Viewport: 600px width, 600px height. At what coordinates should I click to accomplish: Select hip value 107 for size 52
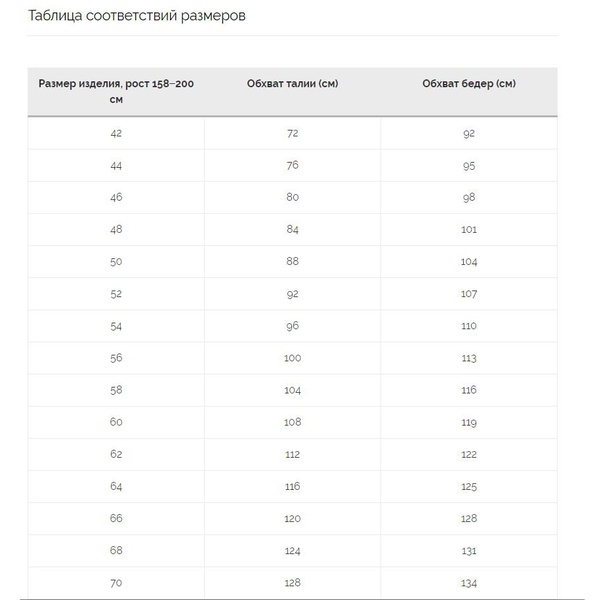(x=469, y=293)
